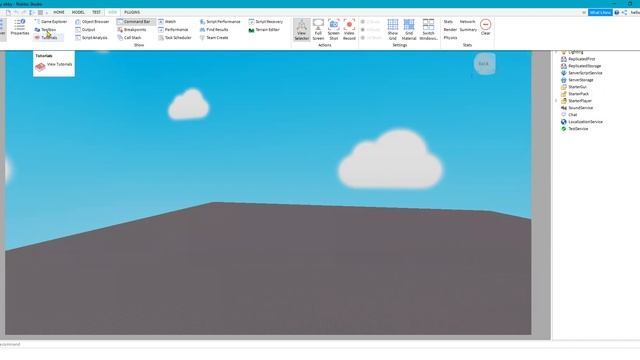Click the share icon beside help
This screenshot has height=360, width=640.
pyautogui.click(x=624, y=13)
